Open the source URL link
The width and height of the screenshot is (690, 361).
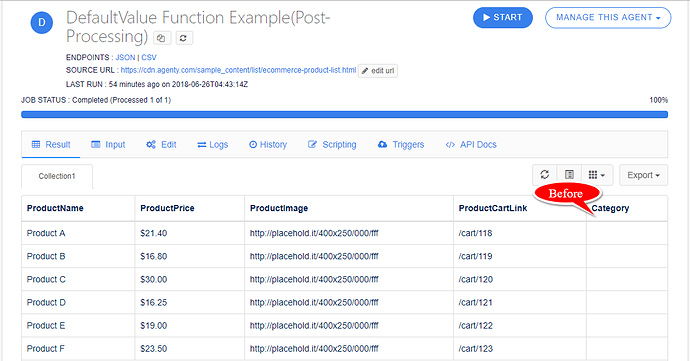(238, 70)
